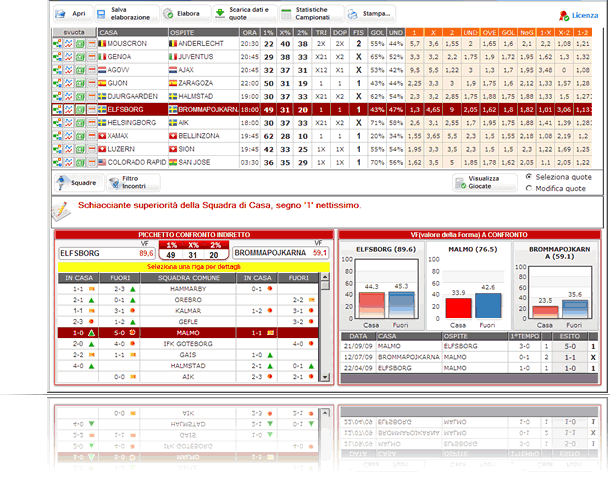Click the yellow 'Seleziona una riga per dettagli' bar

194,267
